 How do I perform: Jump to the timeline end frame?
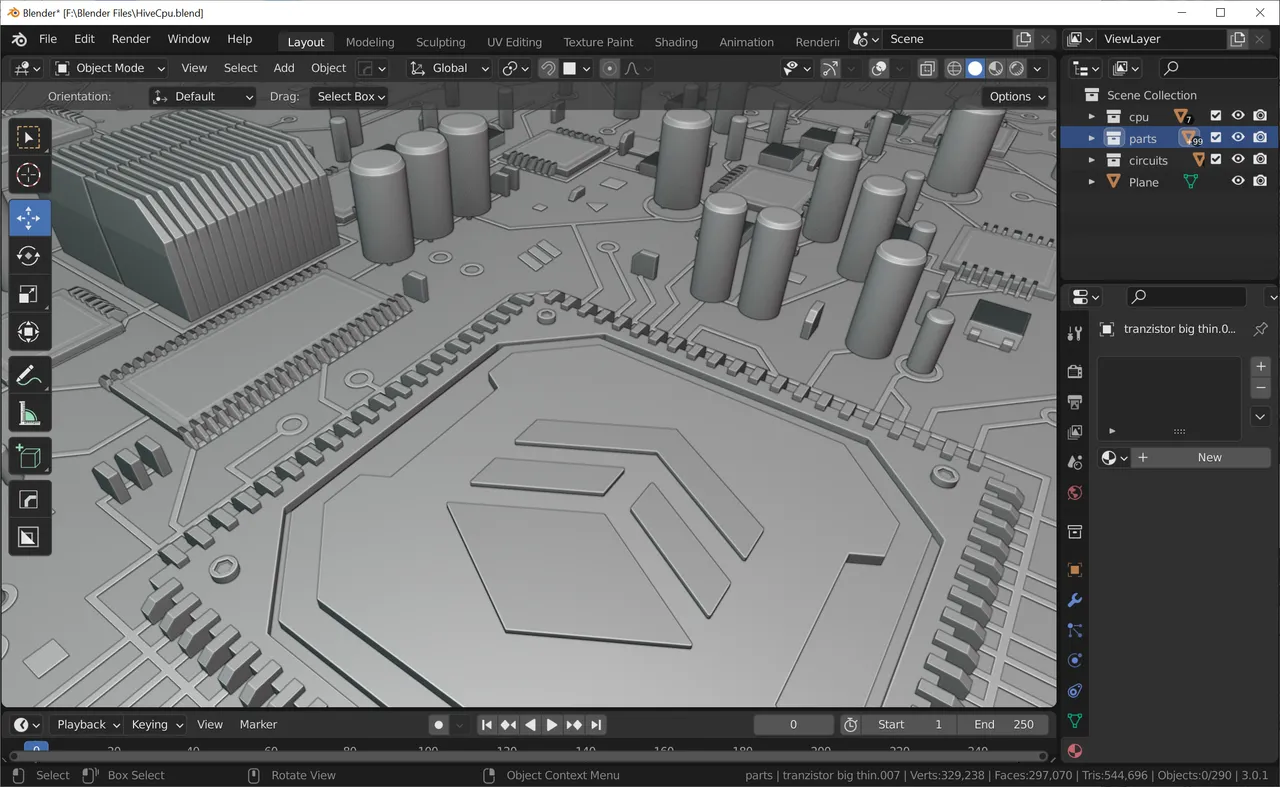coord(596,725)
